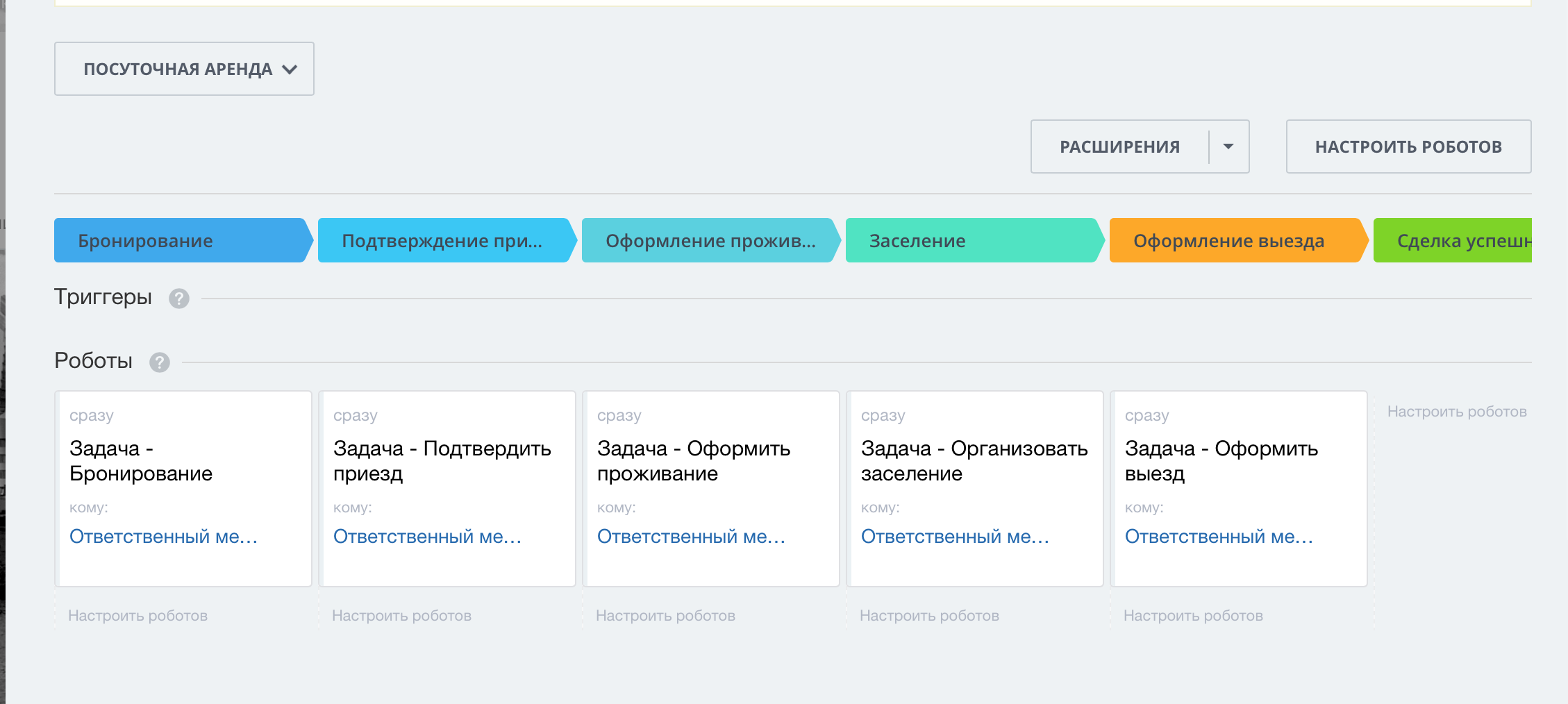1568x704 pixels.
Task: Expand the Расширения dropdown arrow
Action: pos(1228,146)
